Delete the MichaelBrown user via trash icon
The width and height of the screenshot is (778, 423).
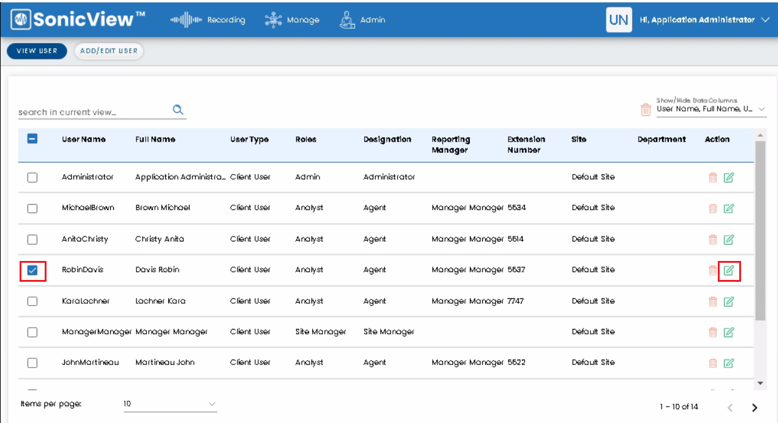[x=713, y=208]
